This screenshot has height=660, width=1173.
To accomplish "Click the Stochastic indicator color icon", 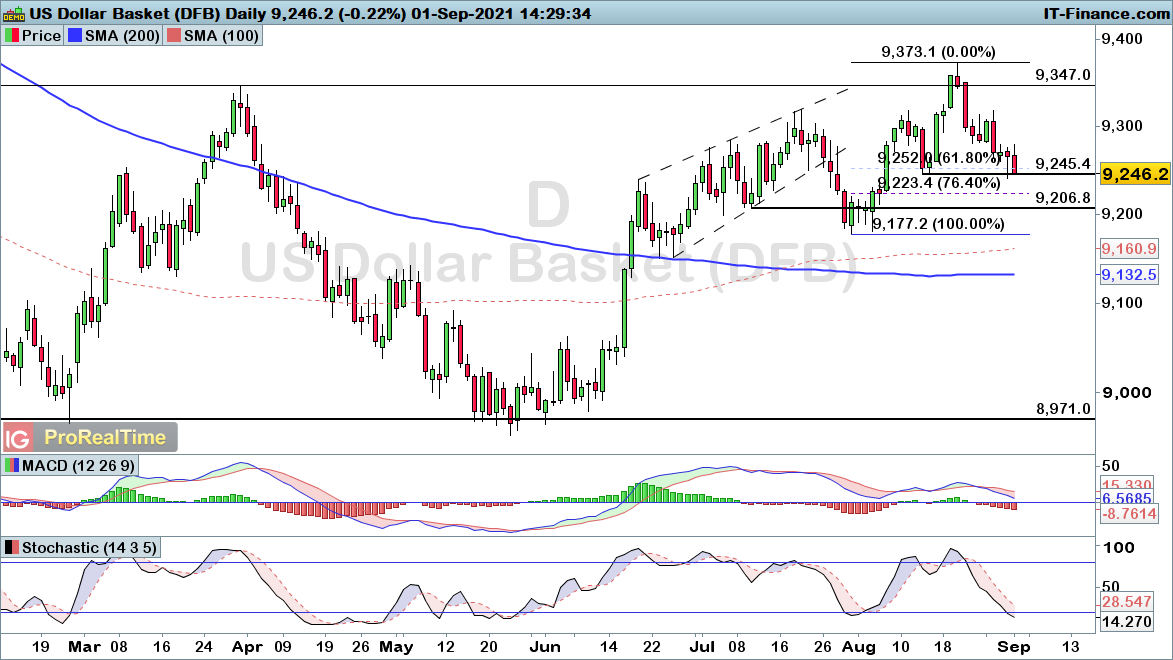I will coord(12,548).
